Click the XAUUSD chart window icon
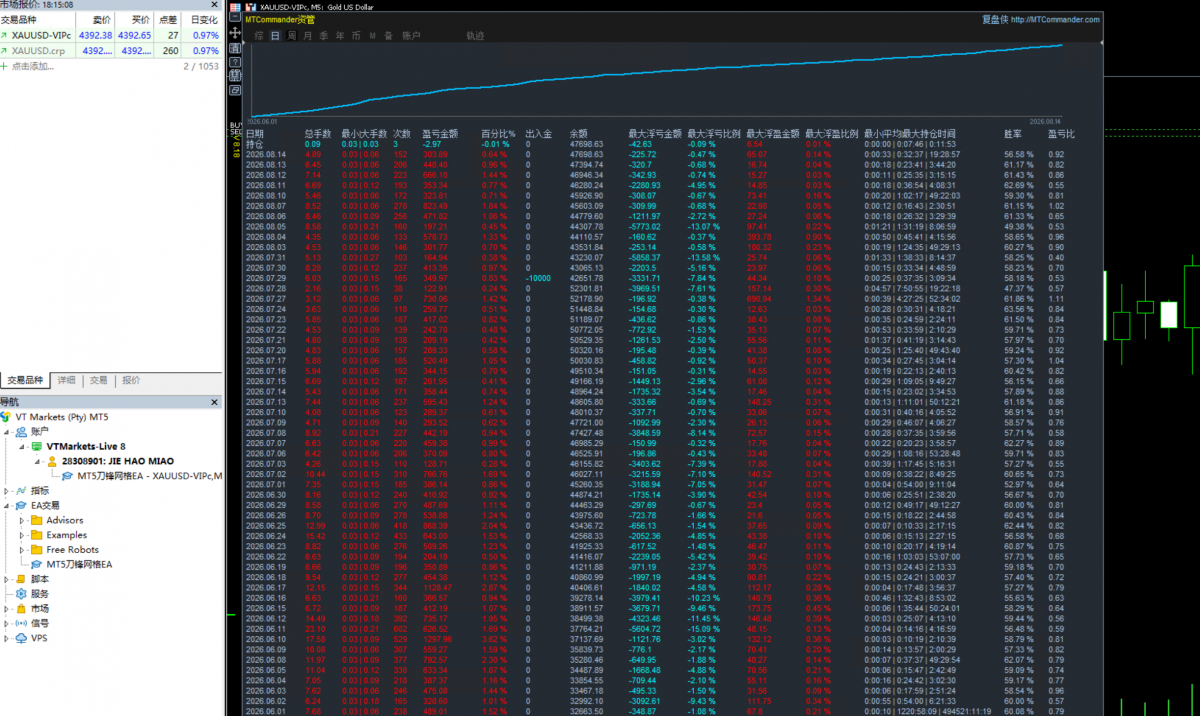The image size is (1200, 716). 251,7
